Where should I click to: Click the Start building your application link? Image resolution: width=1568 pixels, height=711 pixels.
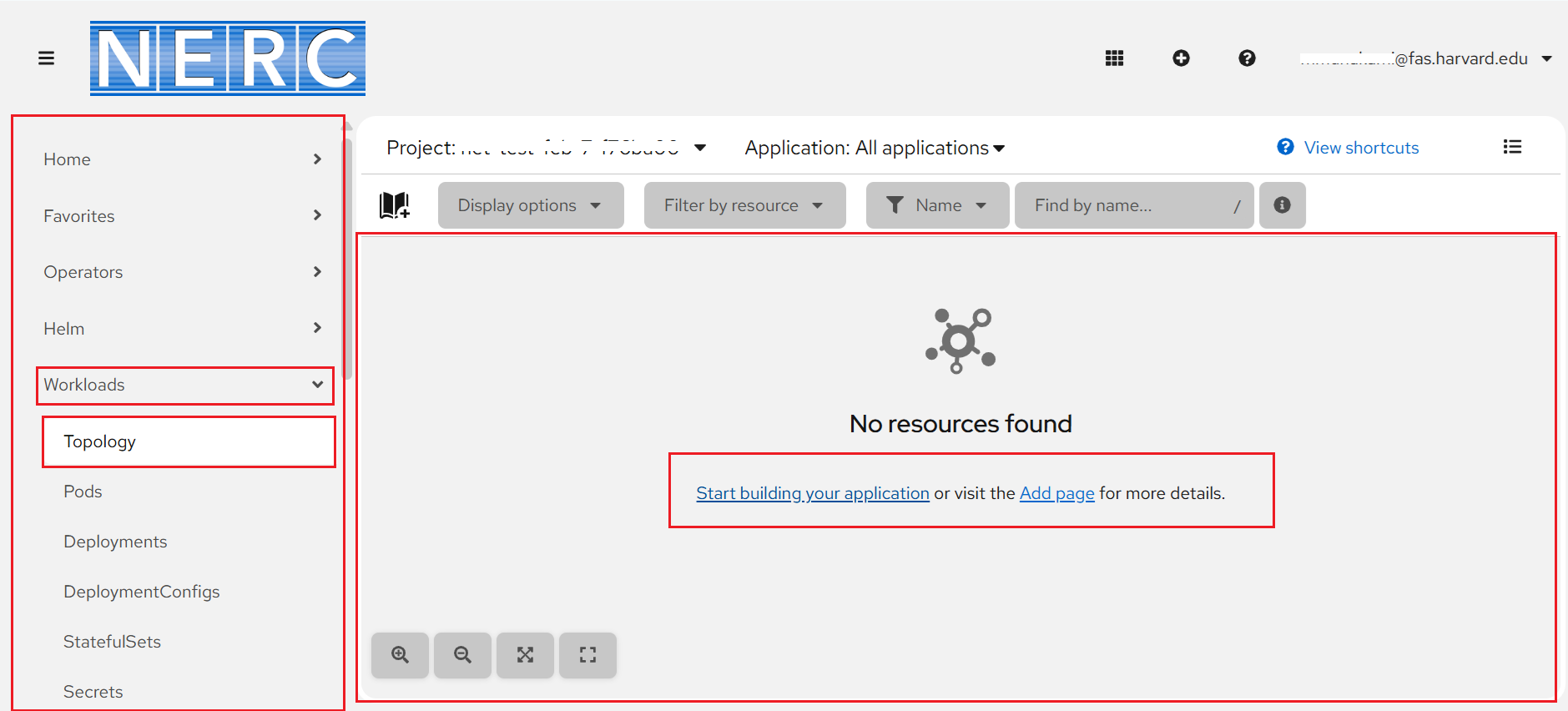point(812,493)
